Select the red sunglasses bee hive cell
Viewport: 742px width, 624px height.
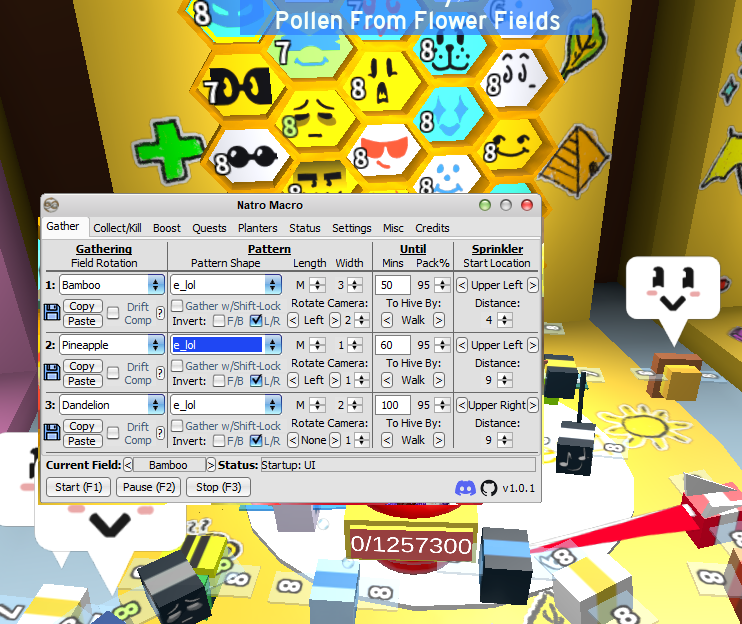(384, 151)
